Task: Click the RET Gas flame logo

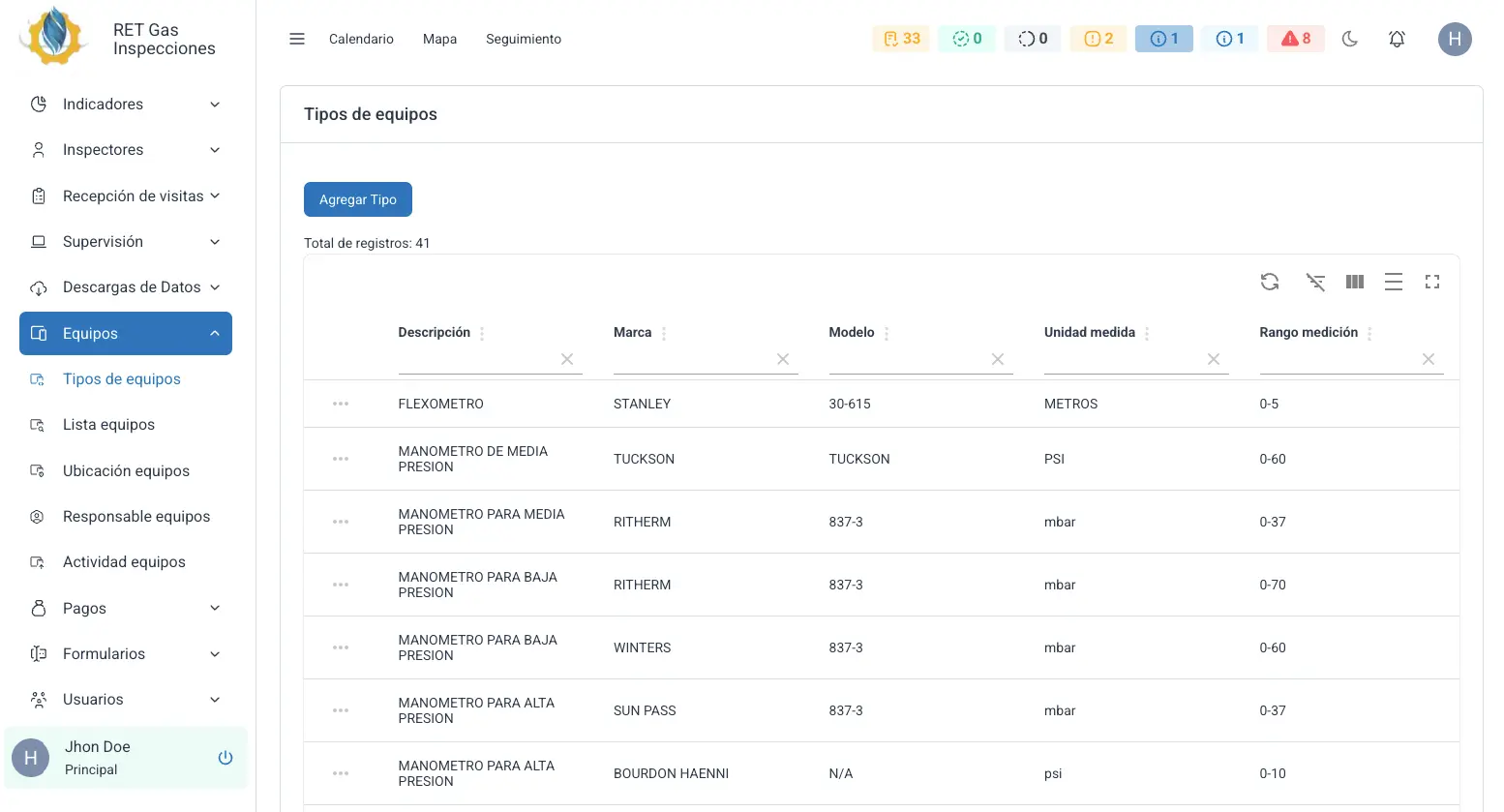Action: [x=53, y=37]
